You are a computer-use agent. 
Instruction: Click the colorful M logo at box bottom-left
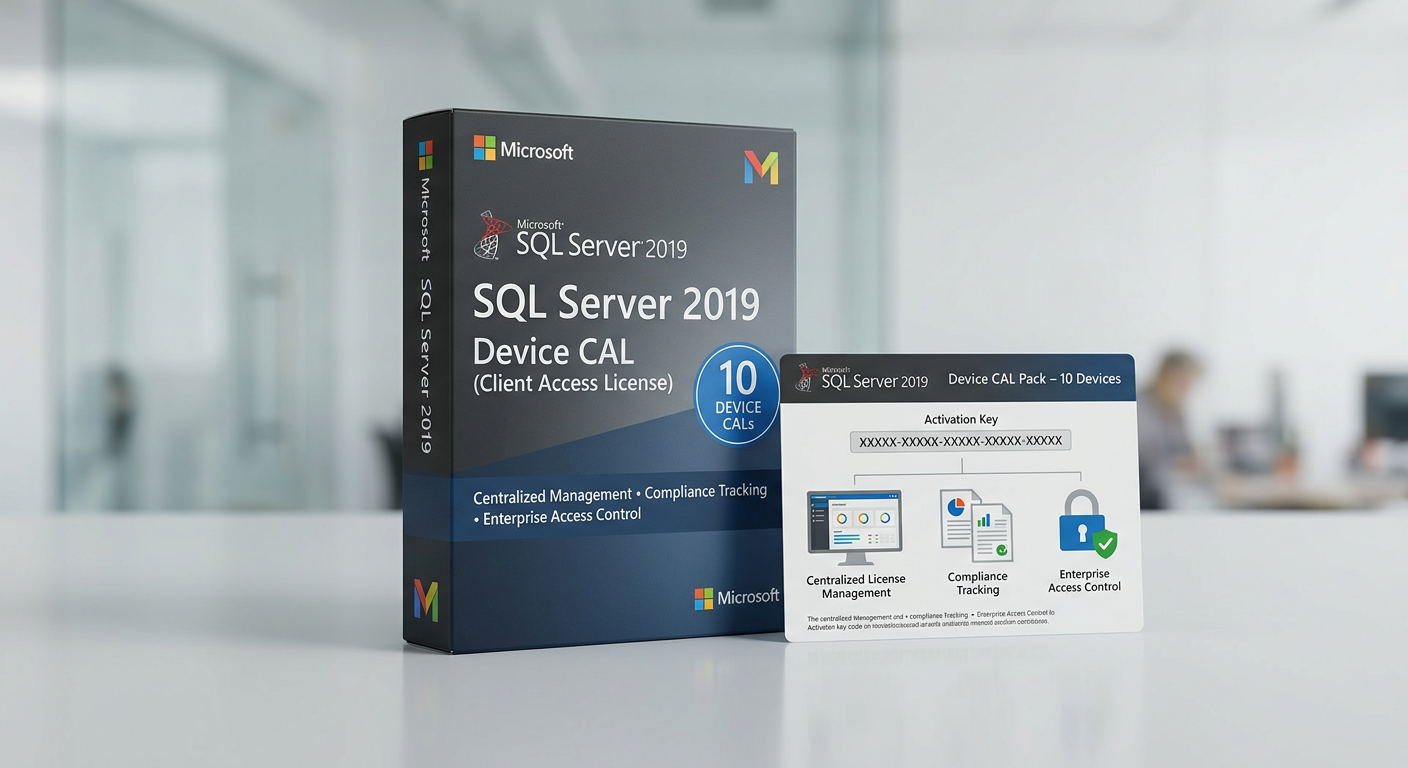point(426,598)
